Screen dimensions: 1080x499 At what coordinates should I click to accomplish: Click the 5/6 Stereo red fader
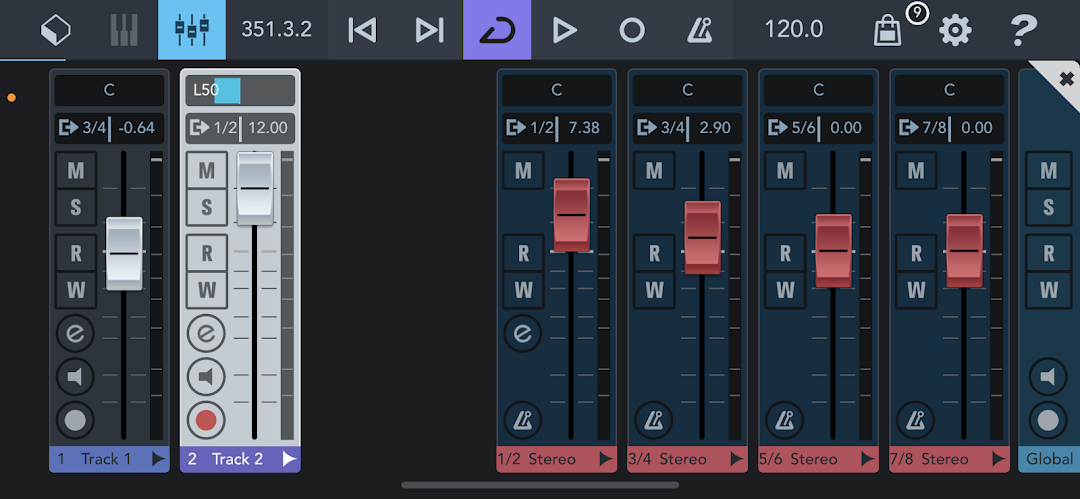(833, 250)
